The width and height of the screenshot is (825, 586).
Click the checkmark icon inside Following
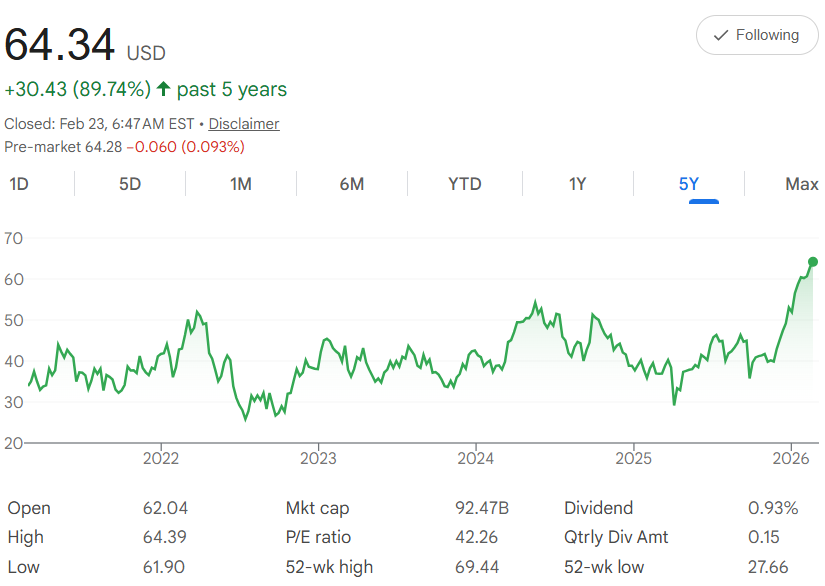(720, 36)
